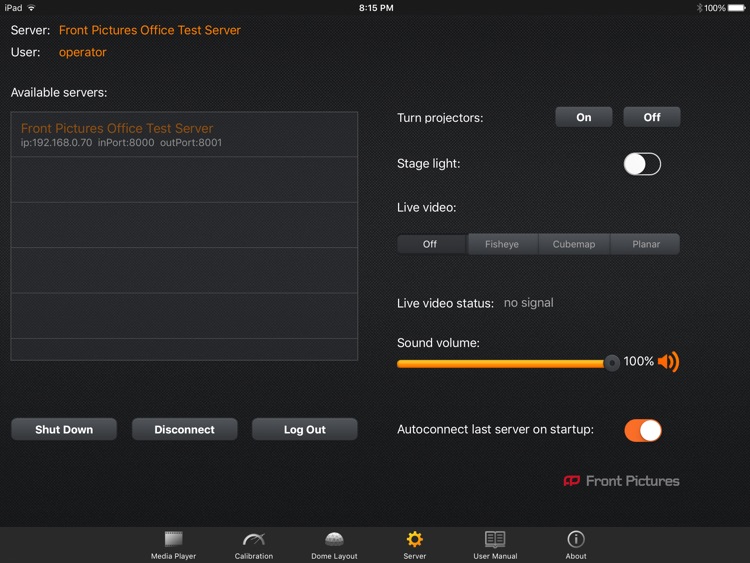Click the 'Available servers:' label

point(59,92)
